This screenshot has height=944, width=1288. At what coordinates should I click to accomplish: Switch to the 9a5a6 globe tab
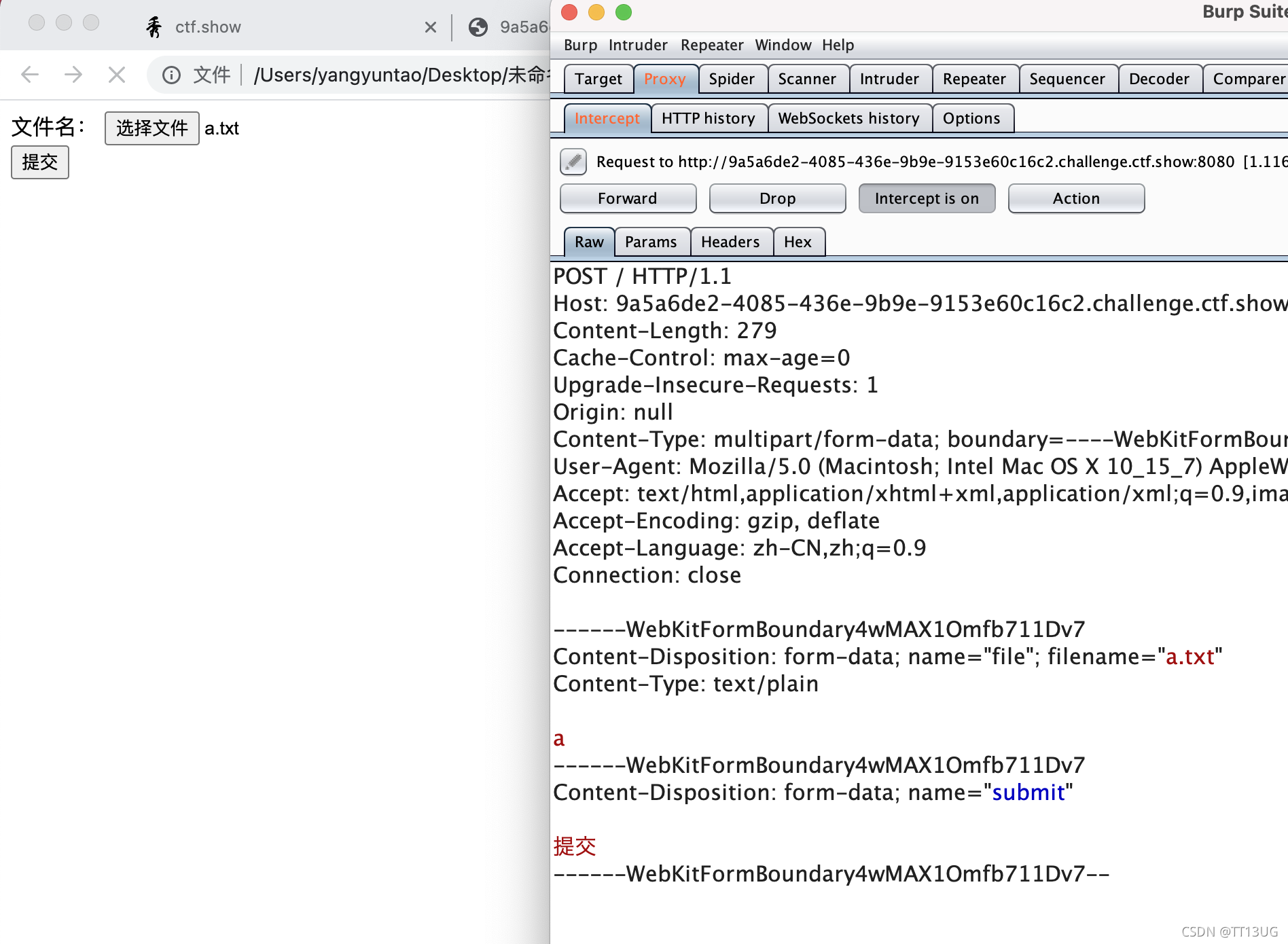(x=508, y=27)
